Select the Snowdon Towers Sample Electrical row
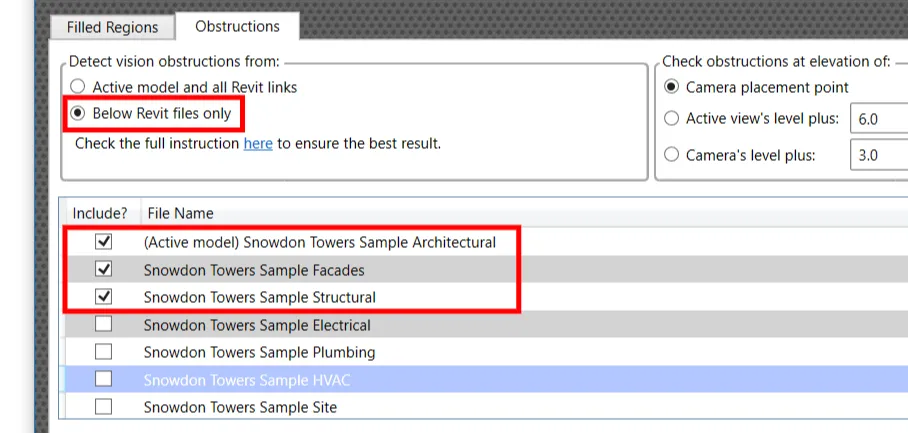The height and width of the screenshot is (433, 908). (x=257, y=325)
